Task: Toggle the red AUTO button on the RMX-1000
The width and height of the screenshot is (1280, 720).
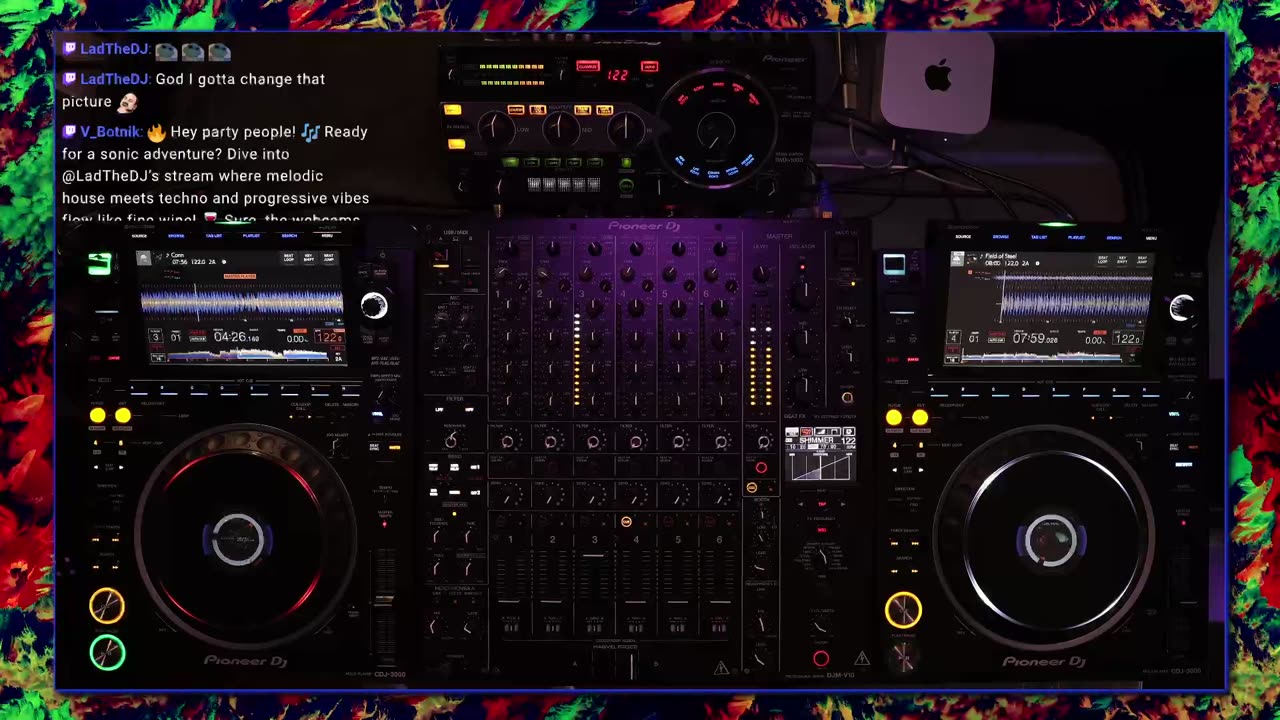Action: click(650, 67)
